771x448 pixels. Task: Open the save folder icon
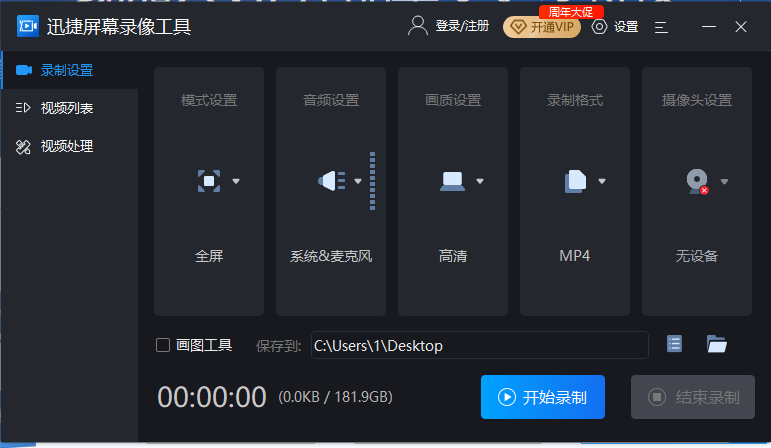click(716, 344)
